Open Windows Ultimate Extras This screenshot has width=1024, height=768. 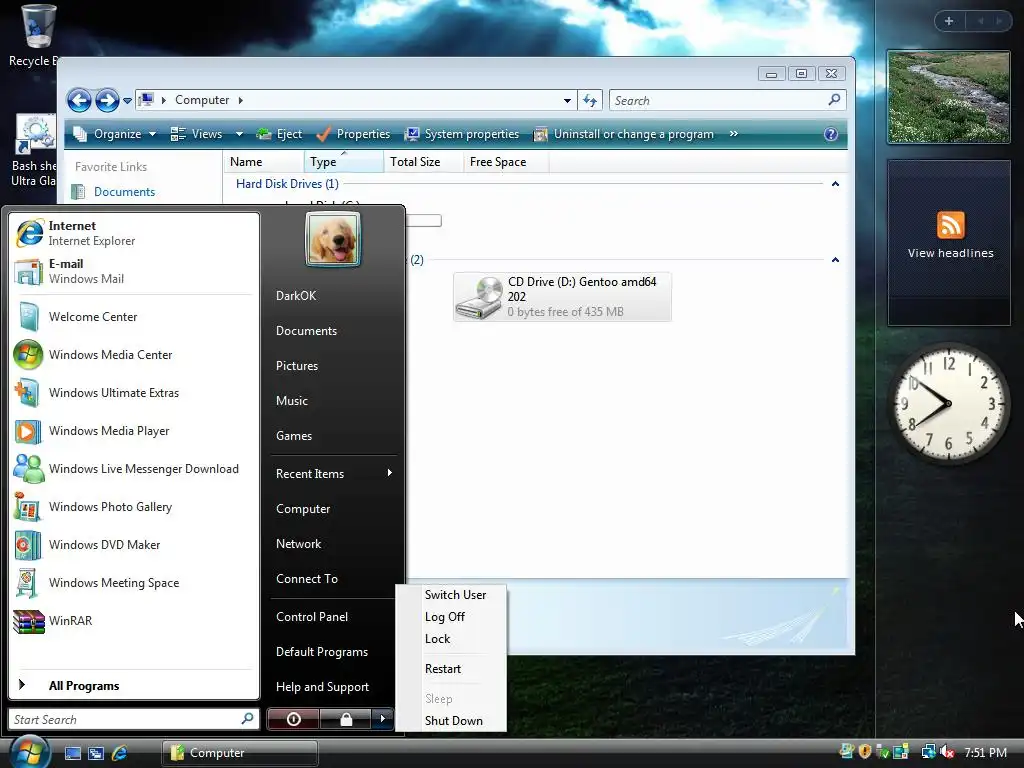pos(134,392)
